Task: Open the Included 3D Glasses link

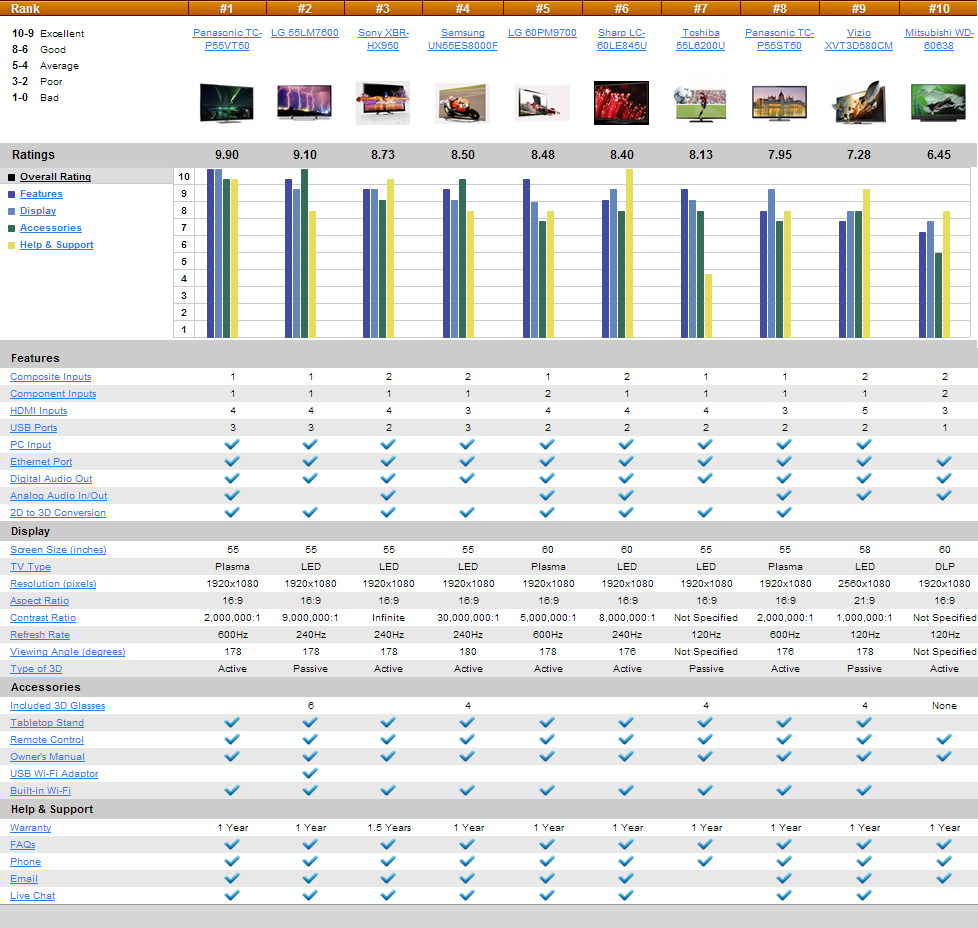Action: [x=57, y=705]
